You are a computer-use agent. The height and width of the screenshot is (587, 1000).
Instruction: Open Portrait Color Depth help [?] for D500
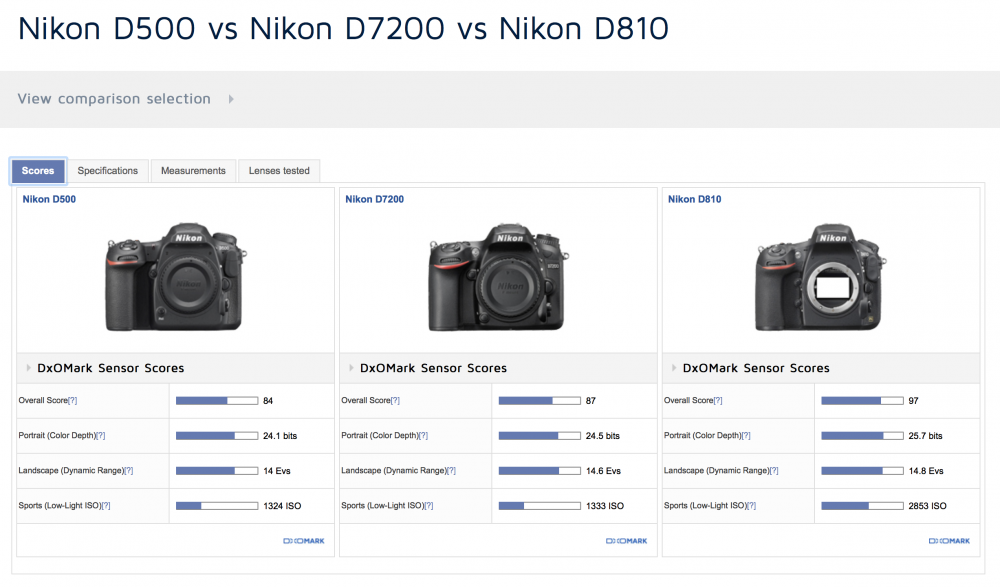pyautogui.click(x=101, y=436)
